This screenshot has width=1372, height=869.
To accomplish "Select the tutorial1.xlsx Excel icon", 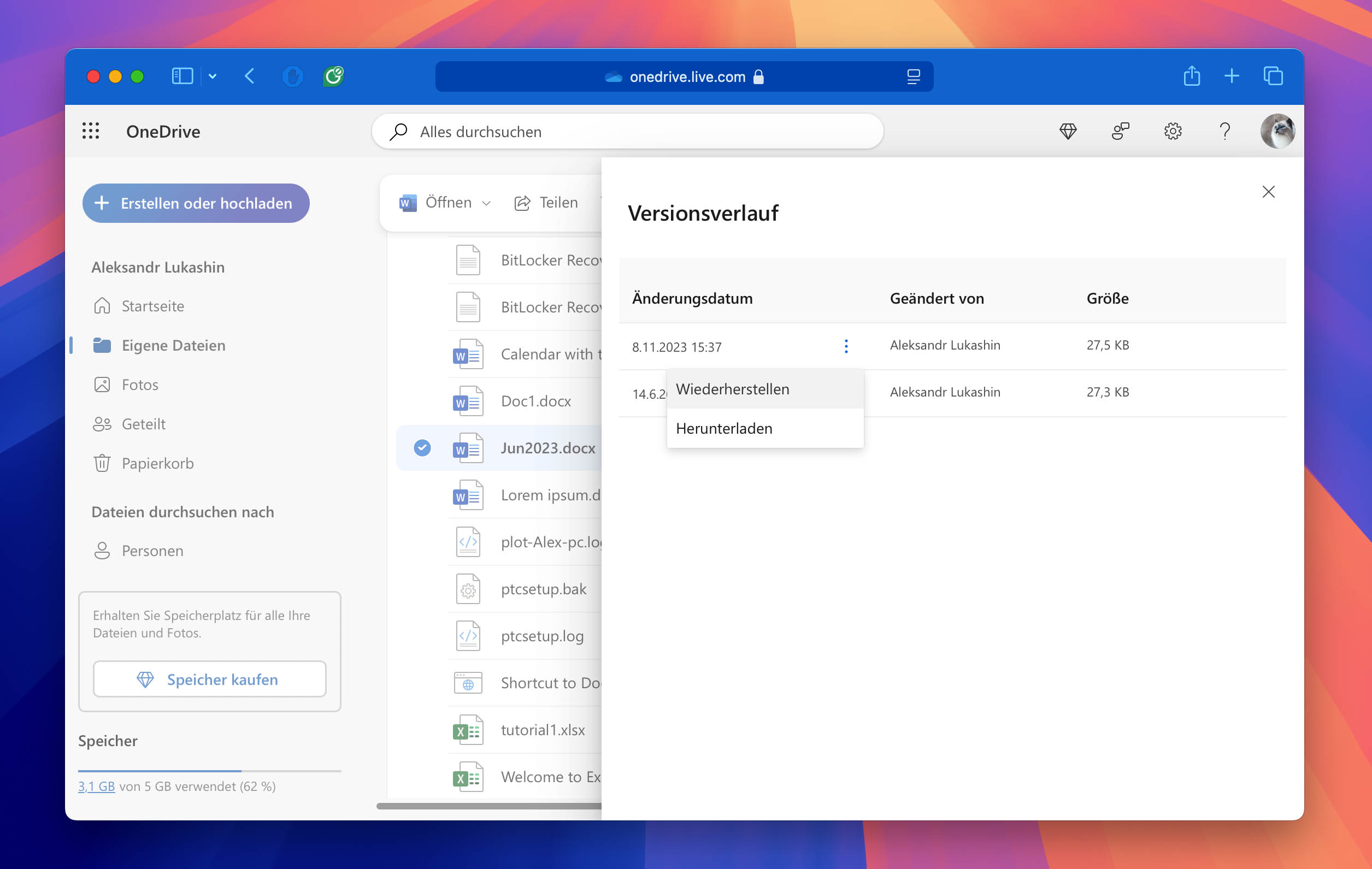I will coord(468,730).
